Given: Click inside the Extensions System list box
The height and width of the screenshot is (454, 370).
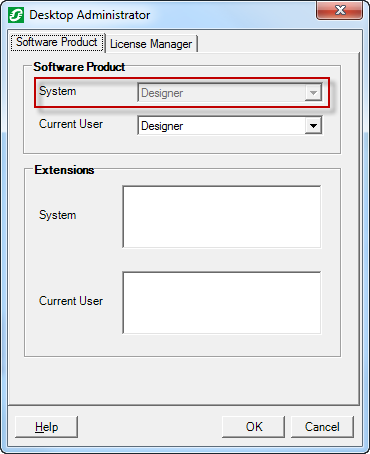Looking at the screenshot, I should (x=222, y=217).
